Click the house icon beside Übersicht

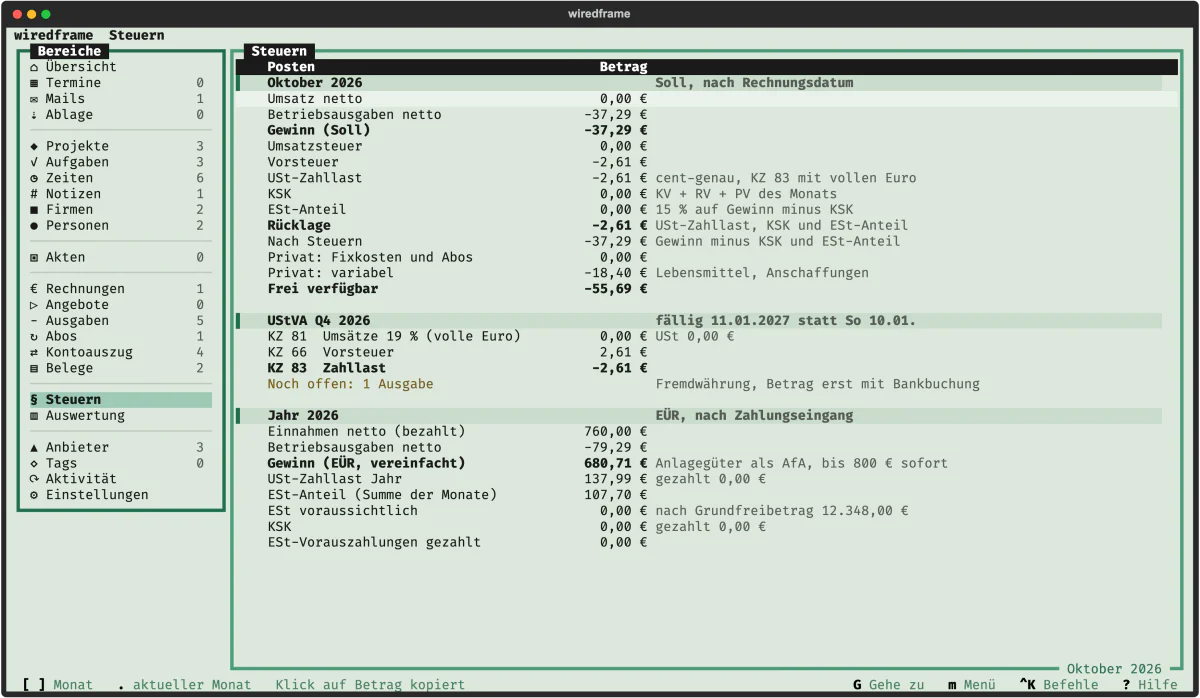point(34,67)
